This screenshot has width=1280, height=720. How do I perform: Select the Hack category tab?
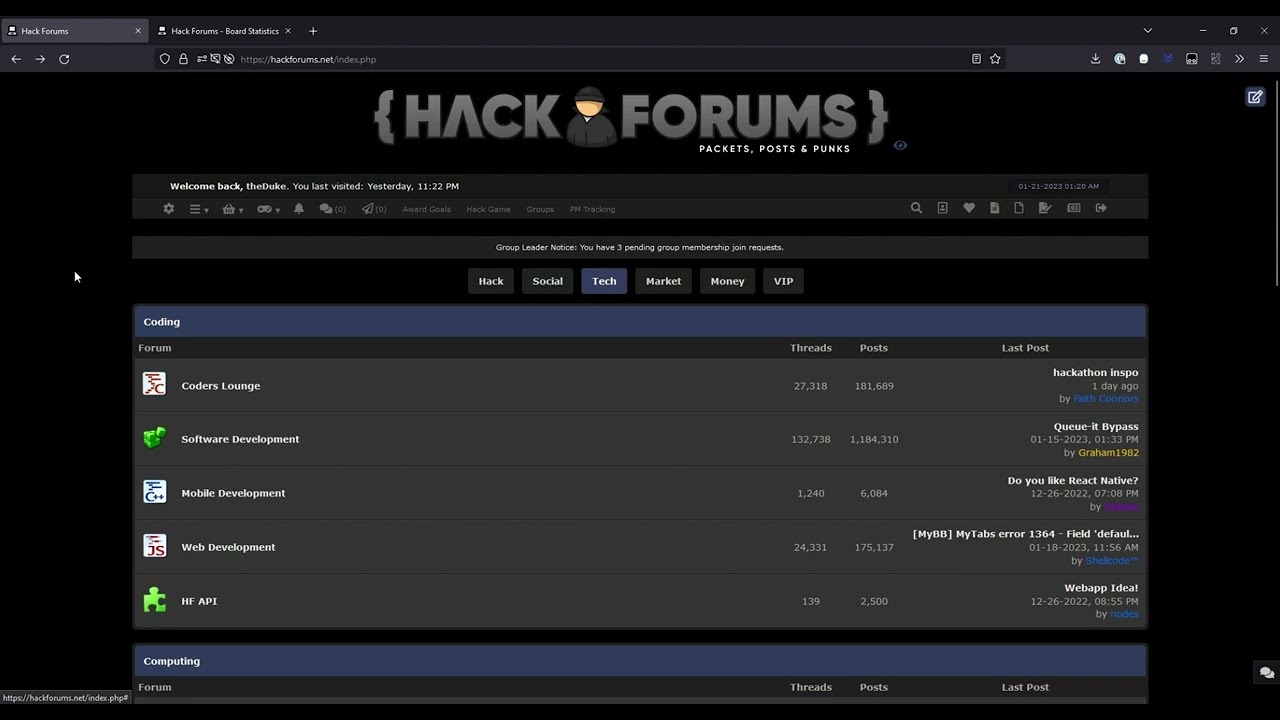491,281
